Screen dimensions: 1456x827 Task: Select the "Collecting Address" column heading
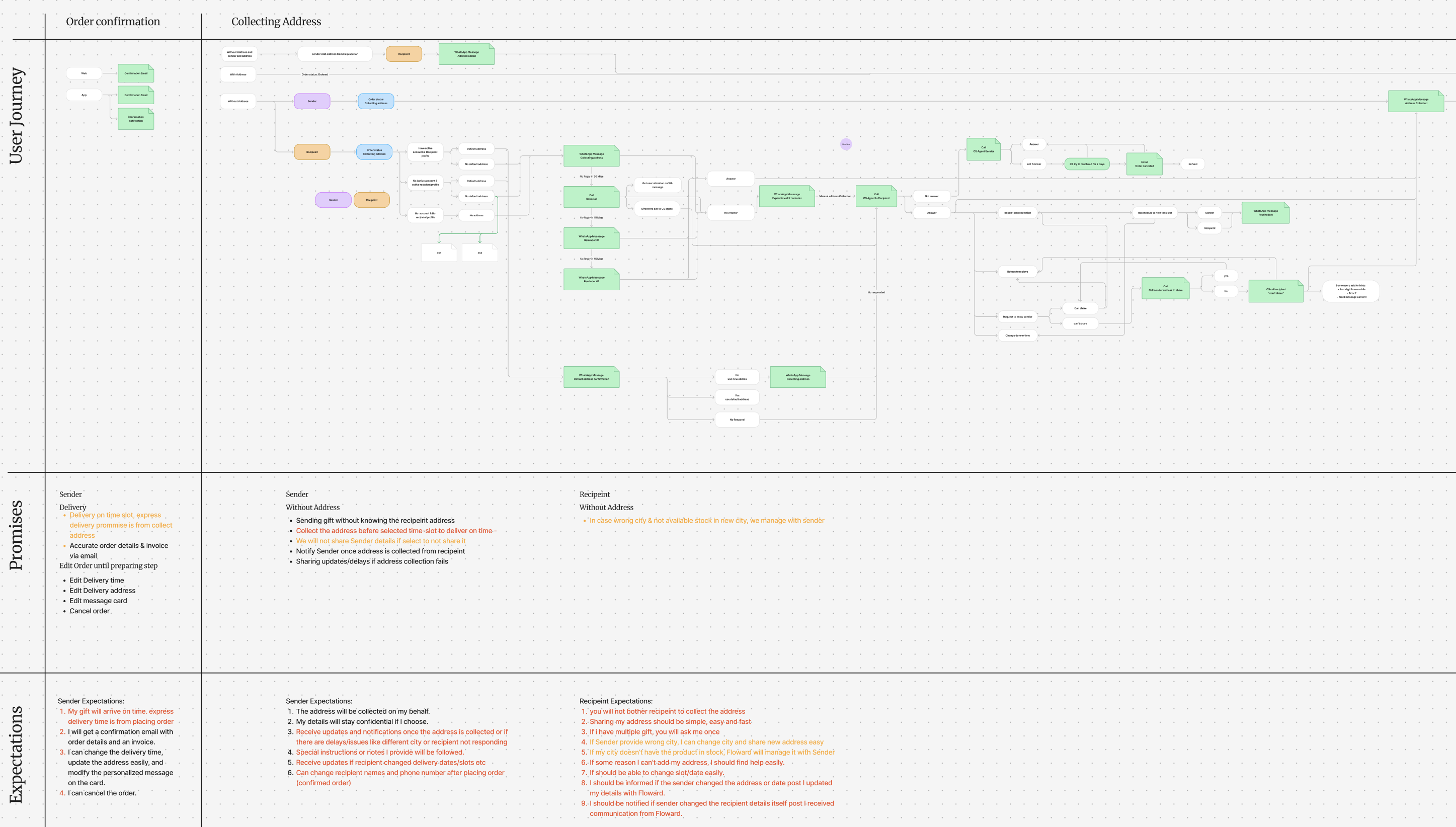click(276, 22)
